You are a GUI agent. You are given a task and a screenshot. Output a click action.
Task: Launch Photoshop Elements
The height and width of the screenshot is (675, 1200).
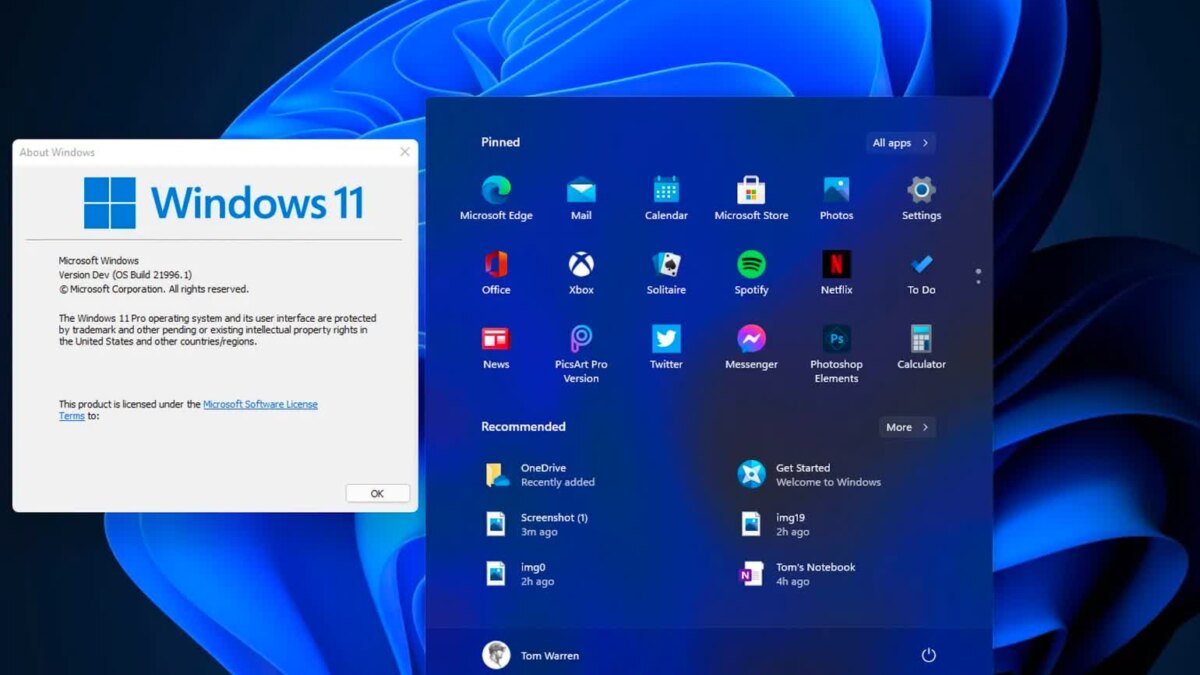coord(836,340)
